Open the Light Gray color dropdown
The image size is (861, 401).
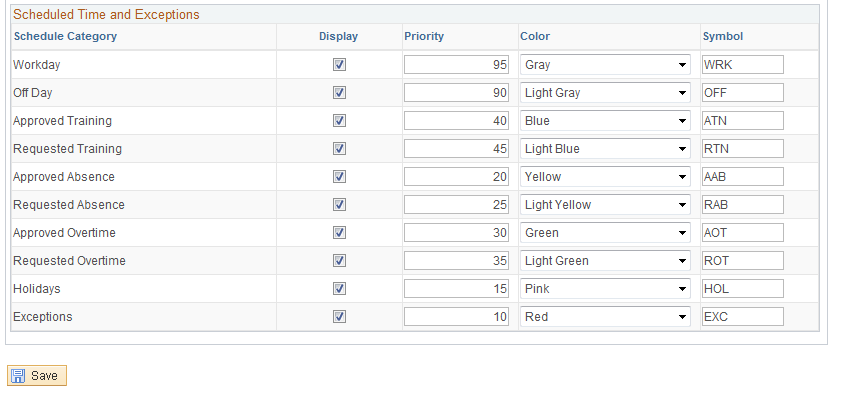(605, 93)
